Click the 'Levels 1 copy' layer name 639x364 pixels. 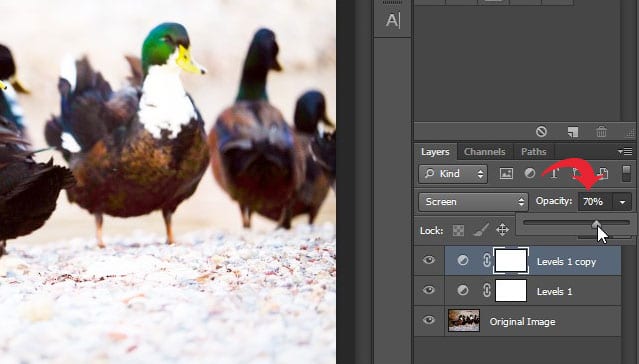pos(566,262)
